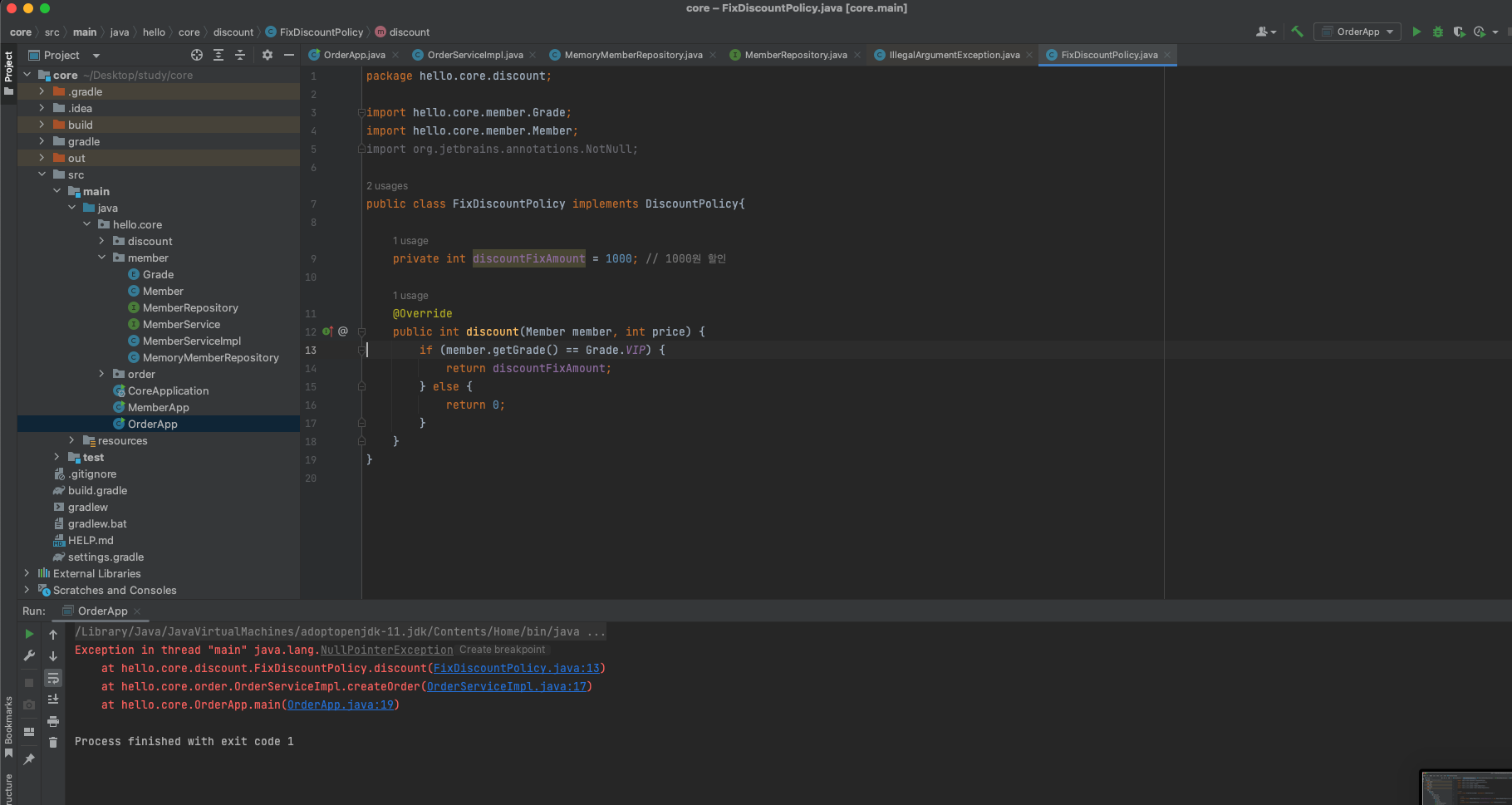Fold the discount method on line 12

pos(361,331)
